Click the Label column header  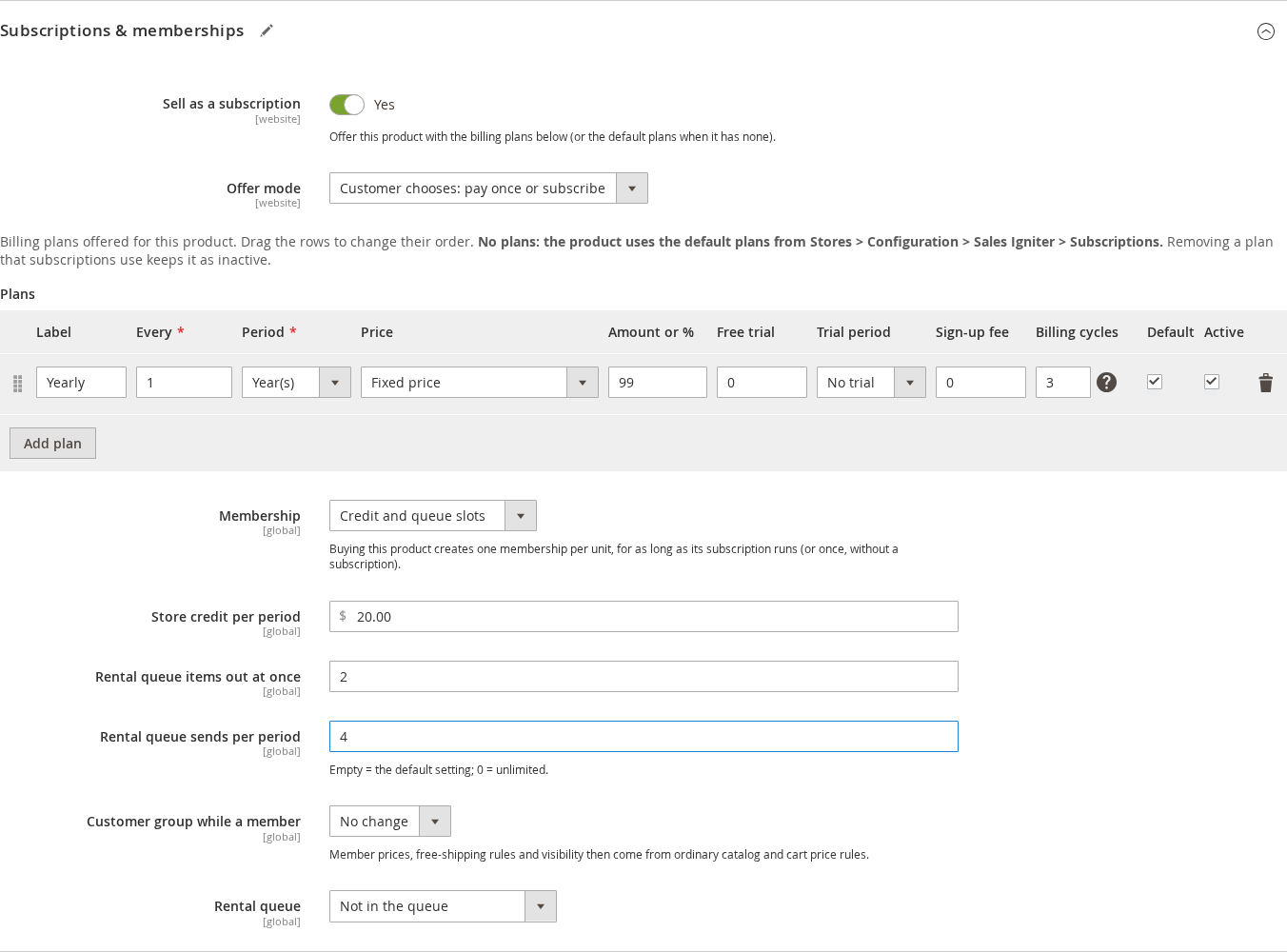point(53,332)
